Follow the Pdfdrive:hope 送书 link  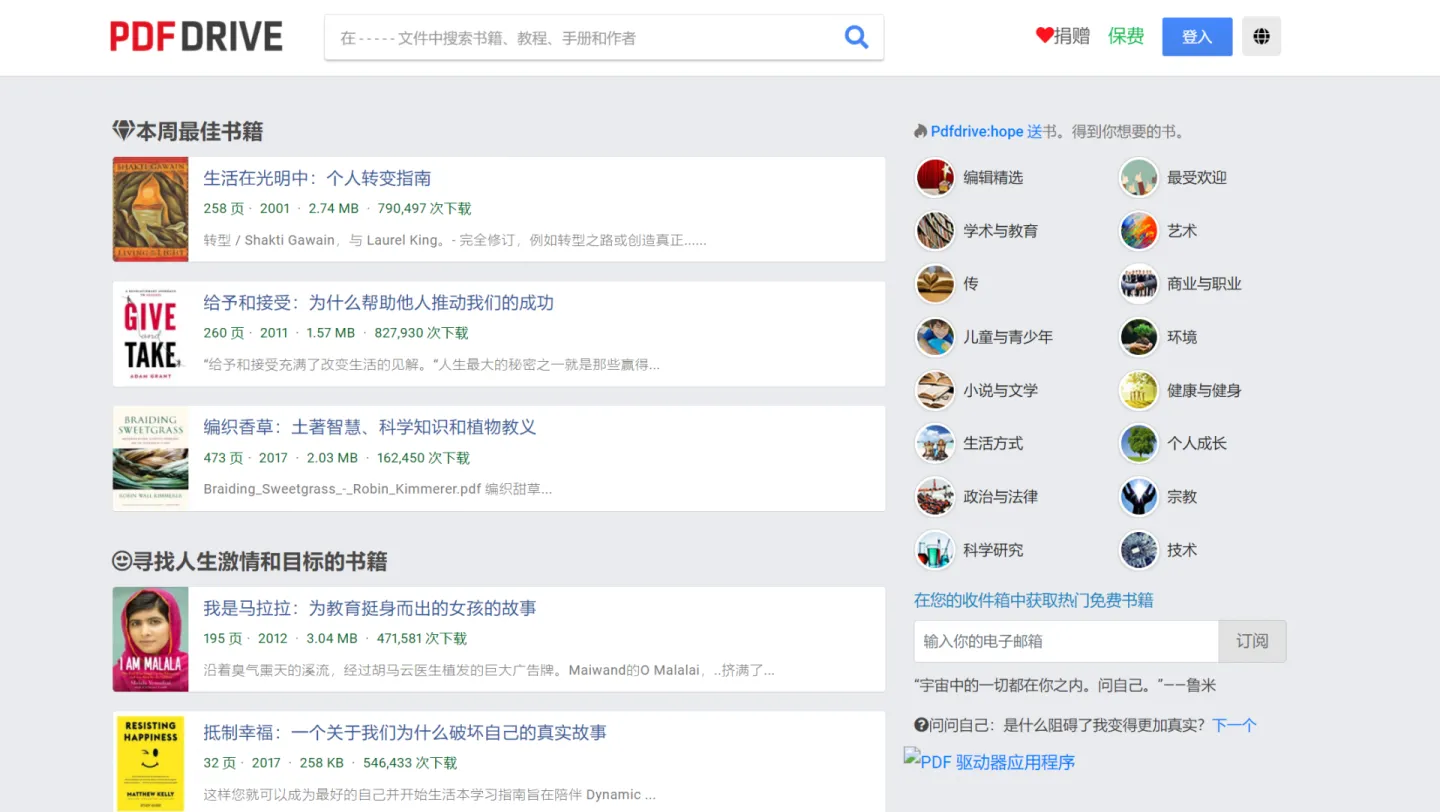pos(986,131)
